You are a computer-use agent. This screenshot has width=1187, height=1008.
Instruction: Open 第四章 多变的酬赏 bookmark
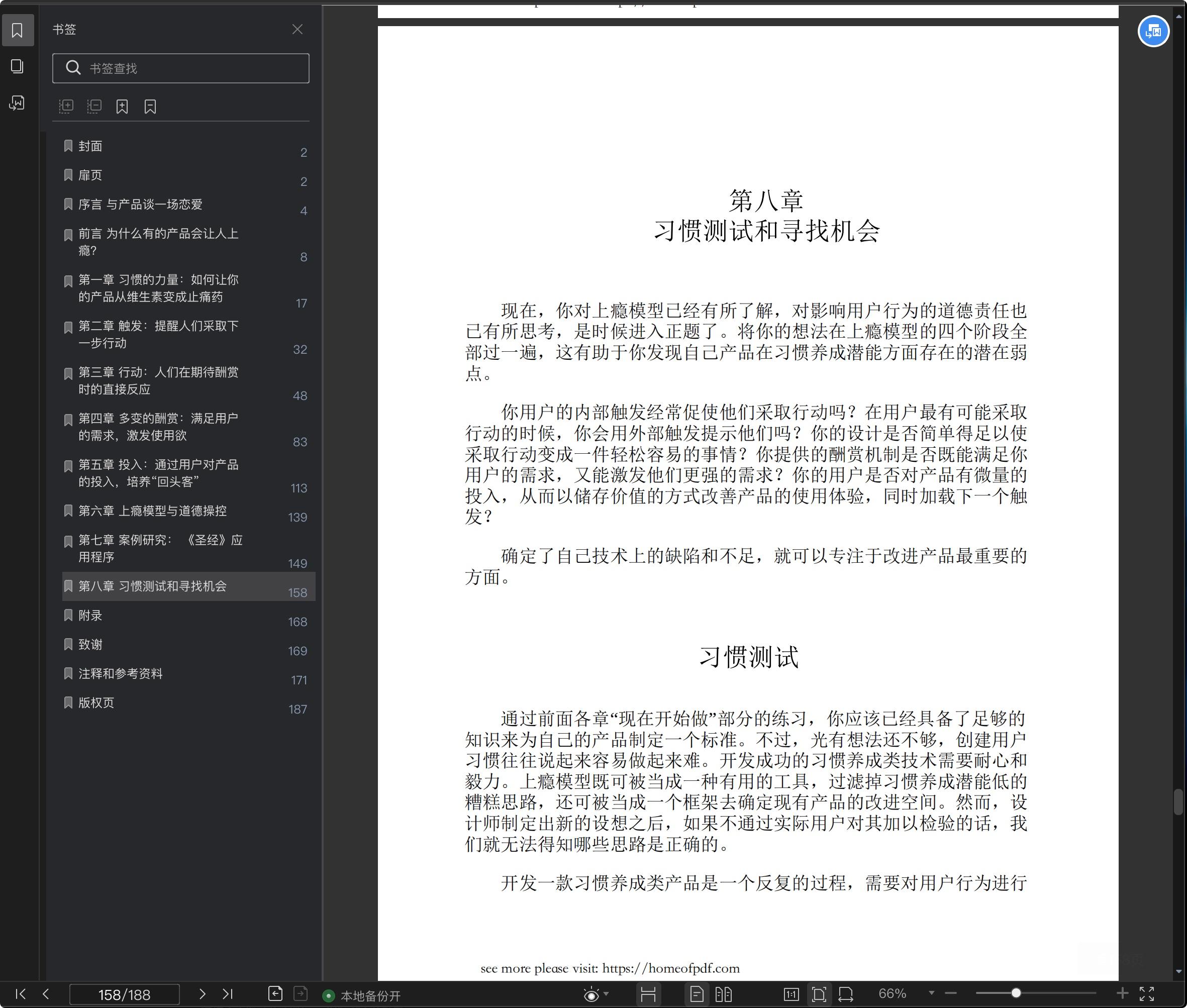pos(188,428)
